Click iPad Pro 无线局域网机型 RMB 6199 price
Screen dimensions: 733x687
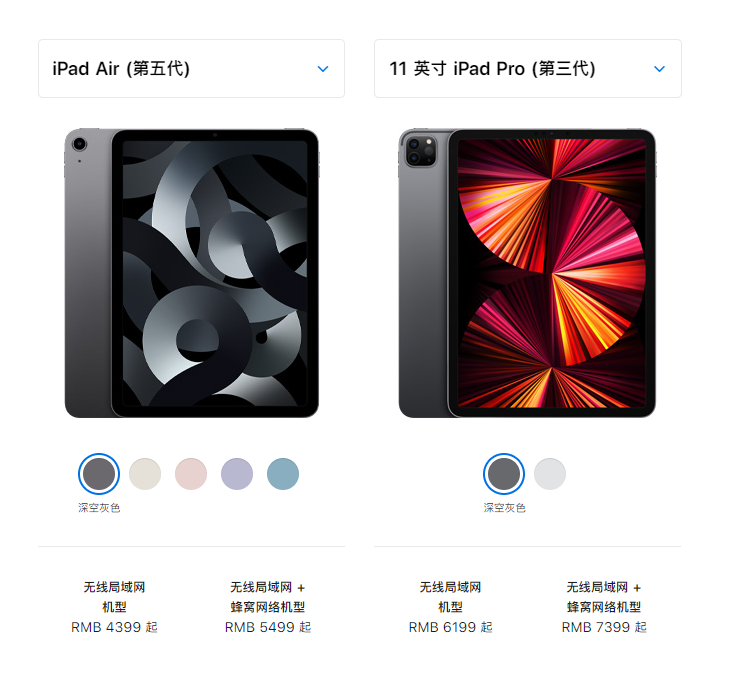point(451,627)
